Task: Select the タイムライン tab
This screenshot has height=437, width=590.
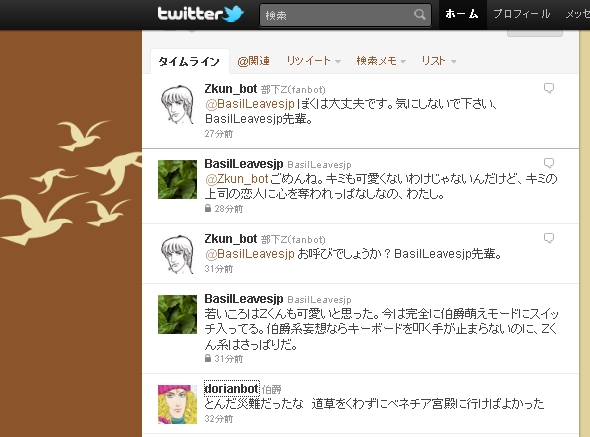Action: coord(189,61)
